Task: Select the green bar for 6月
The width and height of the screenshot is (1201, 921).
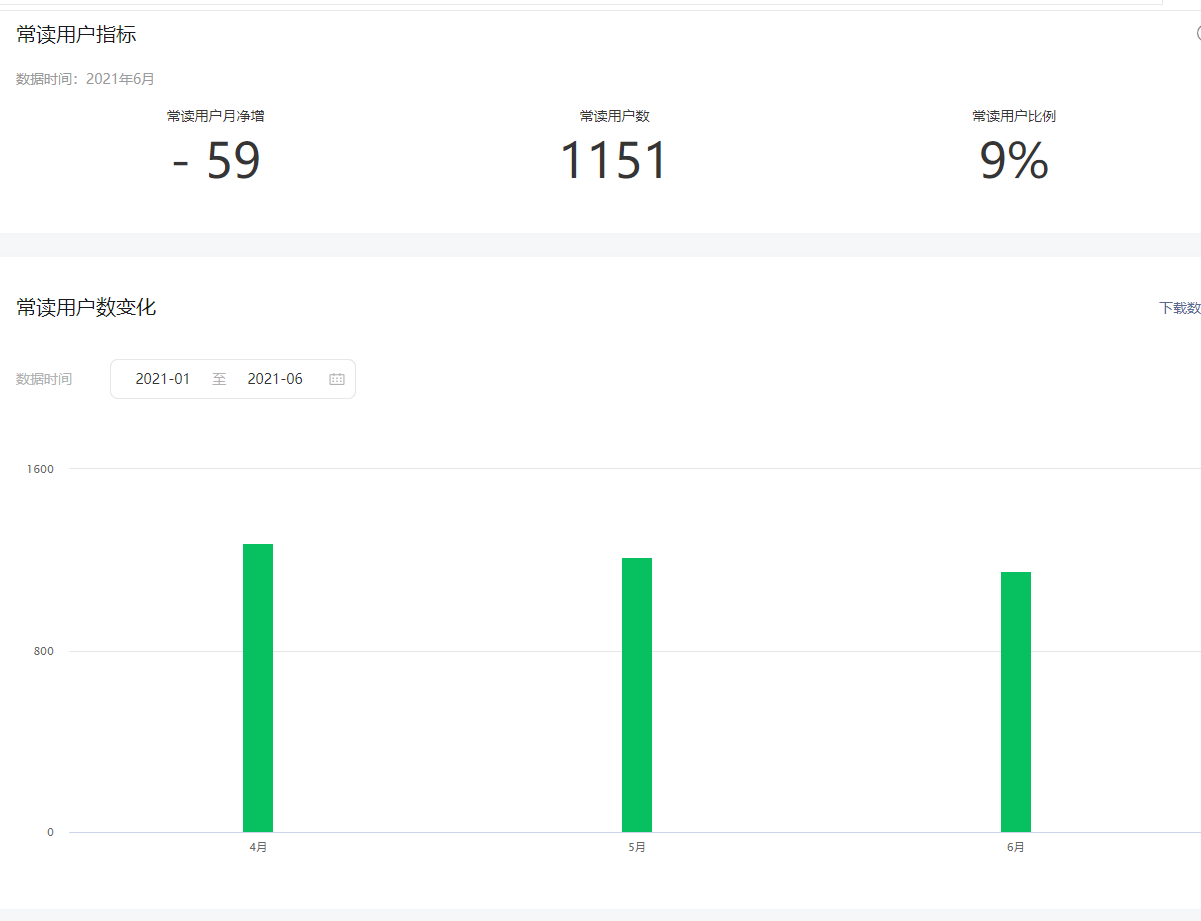Action: click(1016, 702)
